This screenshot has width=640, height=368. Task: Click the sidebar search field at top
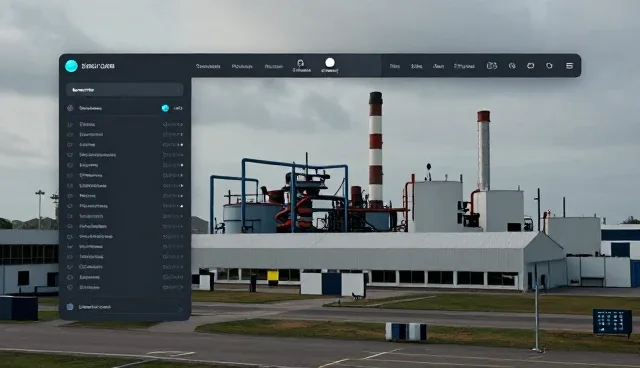pos(124,90)
